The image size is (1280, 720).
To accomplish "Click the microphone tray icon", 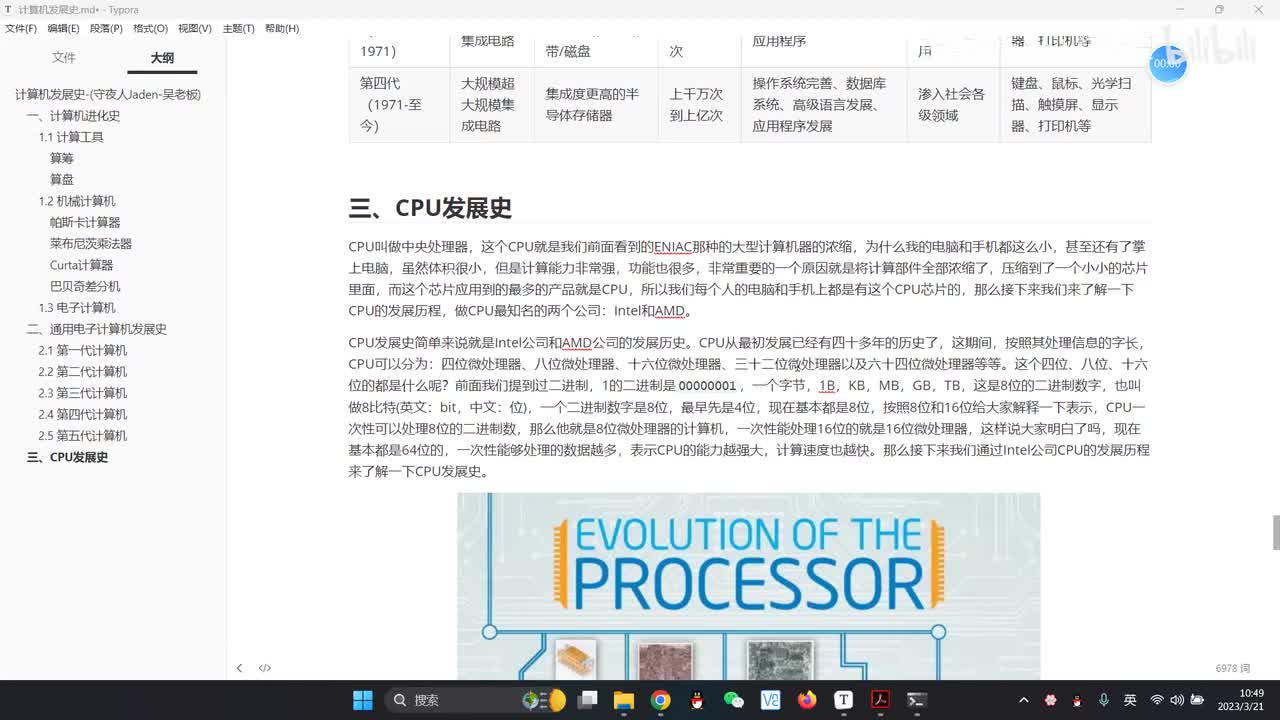I will coord(1103,700).
